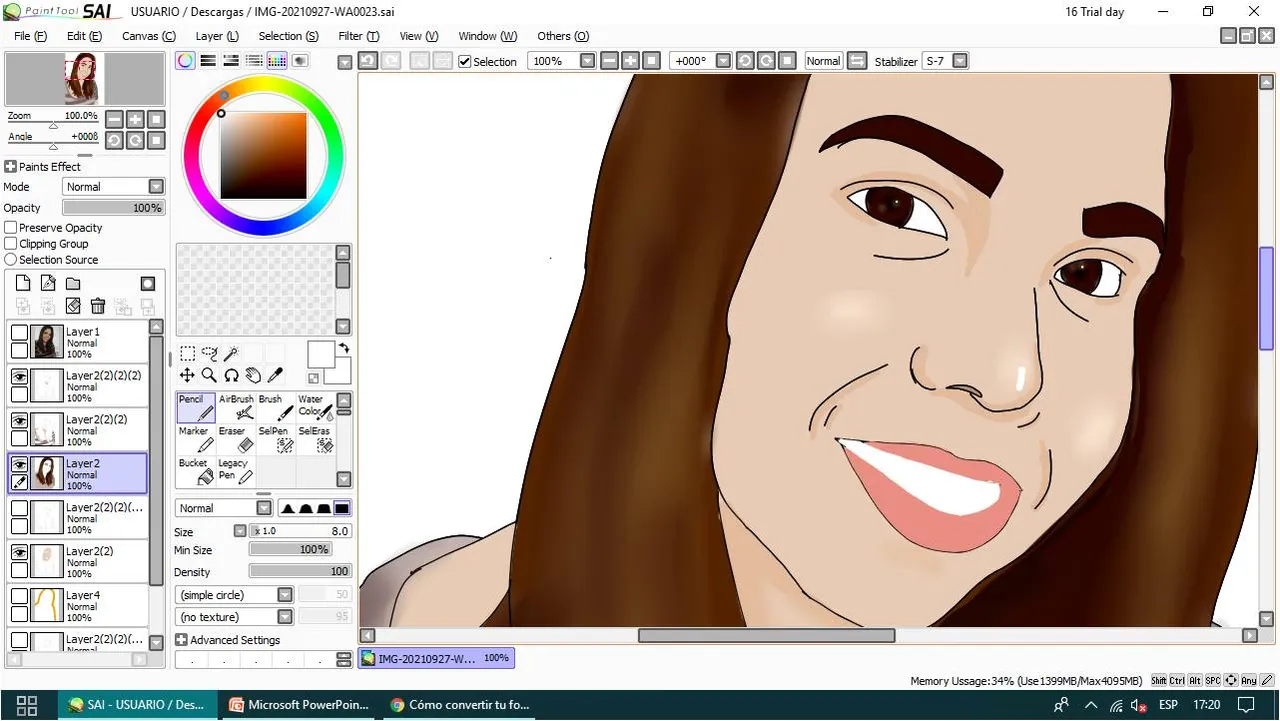Open the simple circle brush shape dropdown
The width and height of the screenshot is (1280, 721).
pyautogui.click(x=235, y=595)
